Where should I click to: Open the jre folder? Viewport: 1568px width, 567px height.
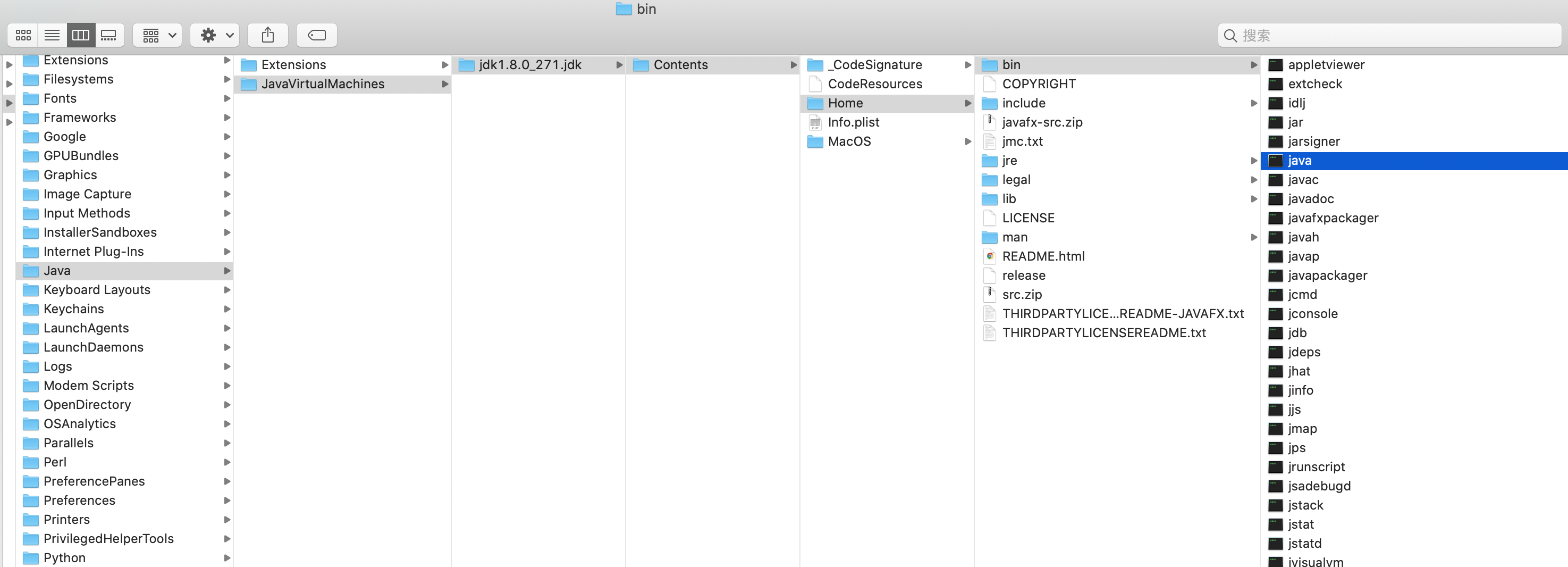point(1009,161)
